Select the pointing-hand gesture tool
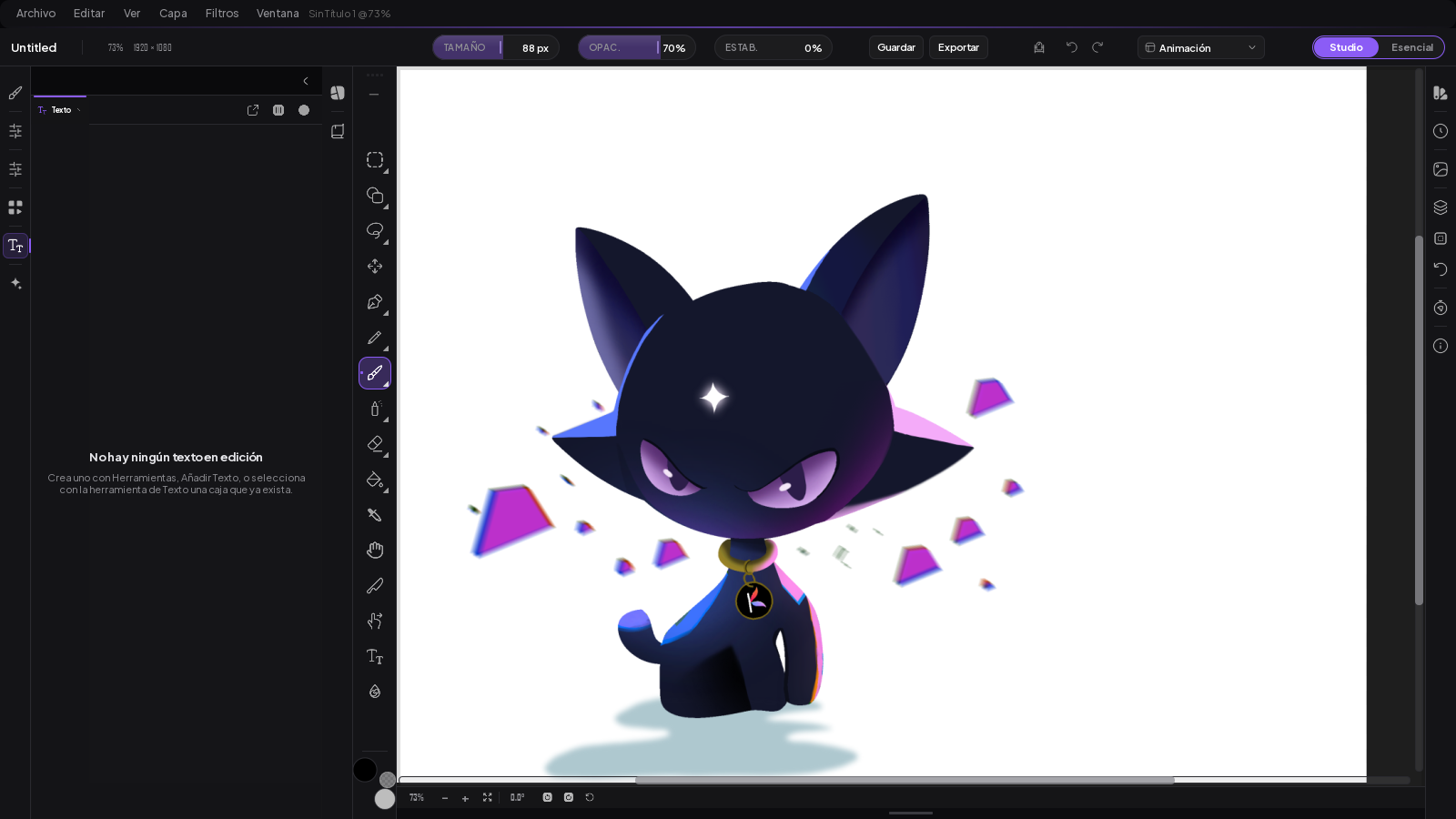 [375, 621]
